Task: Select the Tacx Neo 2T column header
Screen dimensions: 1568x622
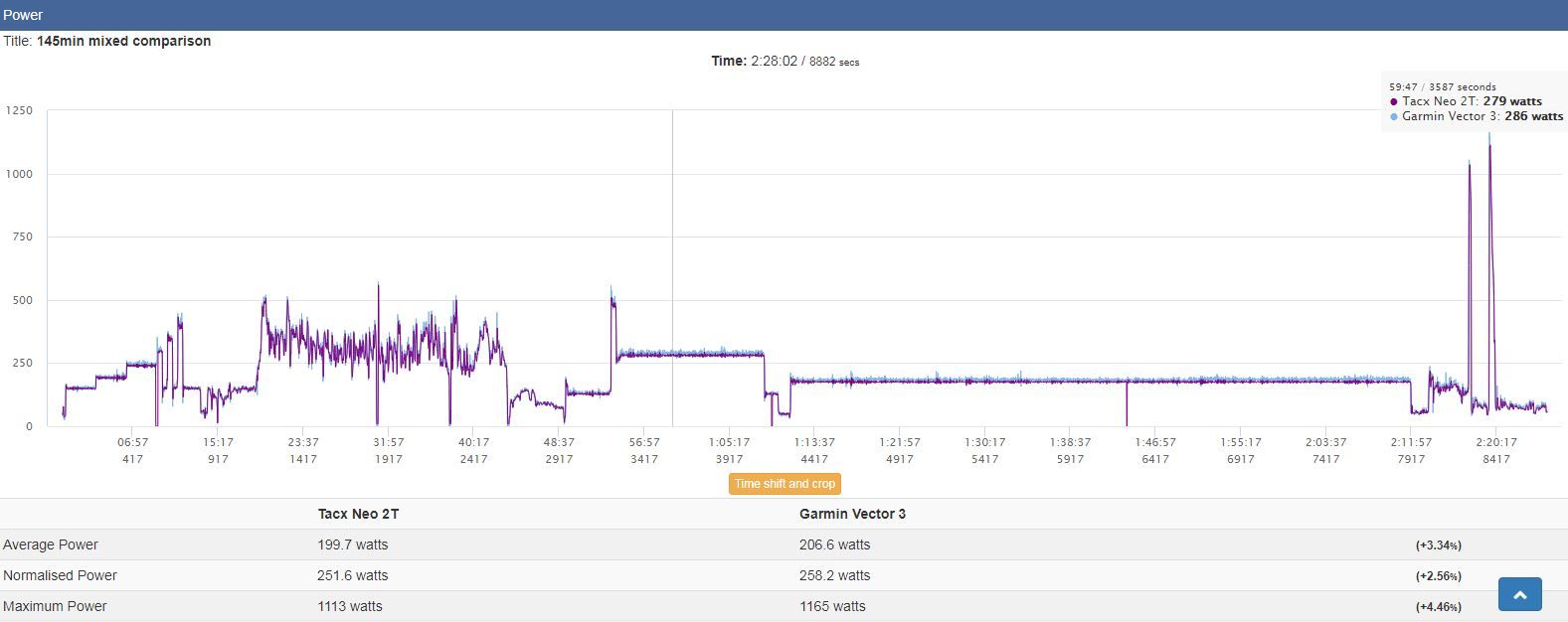Action: (358, 514)
